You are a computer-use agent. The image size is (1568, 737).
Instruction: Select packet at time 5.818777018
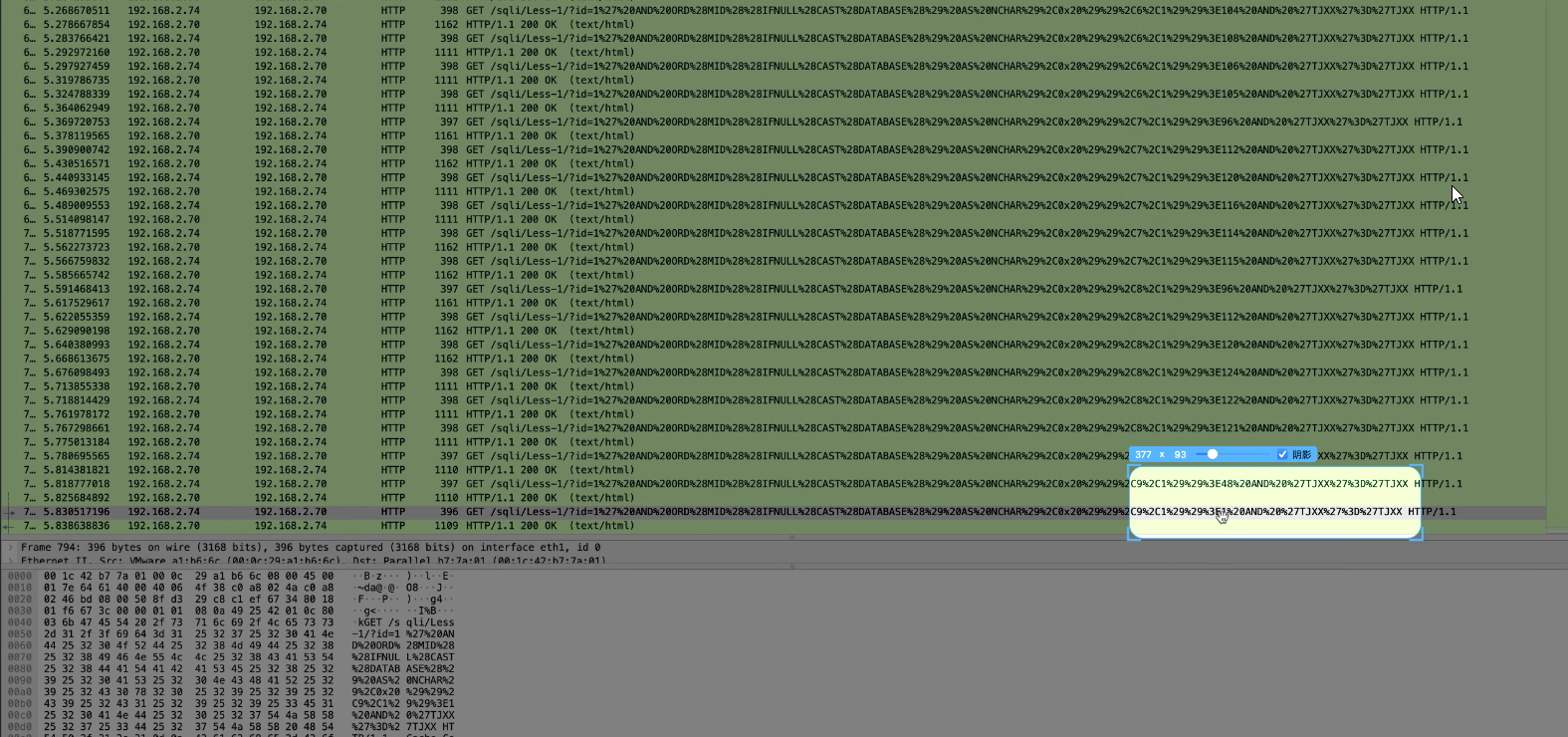point(774,484)
